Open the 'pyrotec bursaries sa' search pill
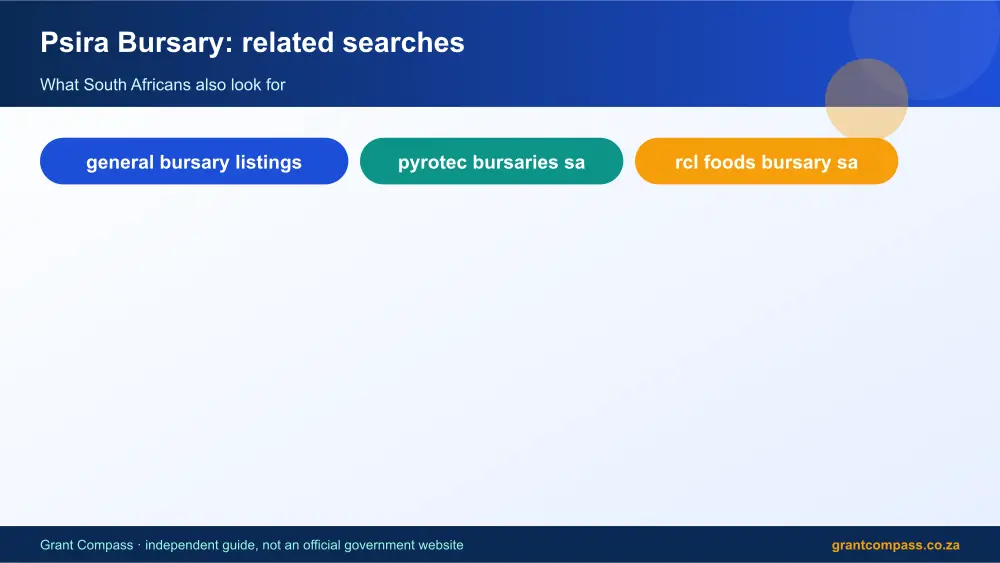 click(491, 161)
